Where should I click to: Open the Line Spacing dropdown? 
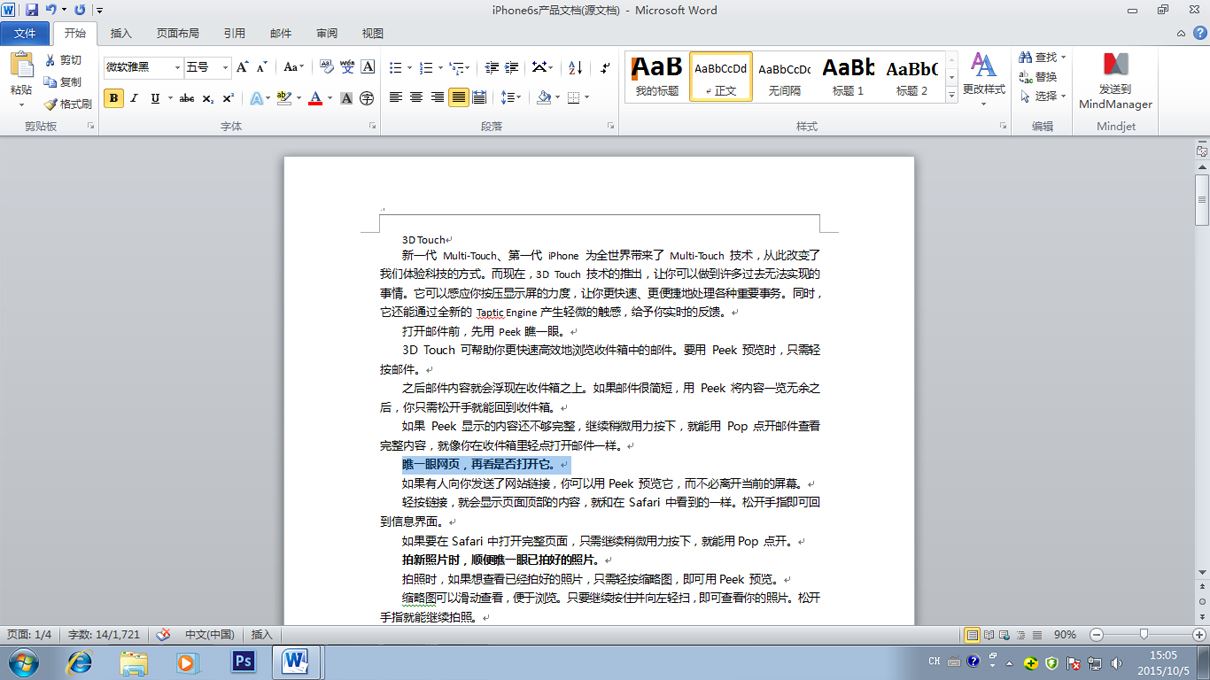[x=510, y=98]
